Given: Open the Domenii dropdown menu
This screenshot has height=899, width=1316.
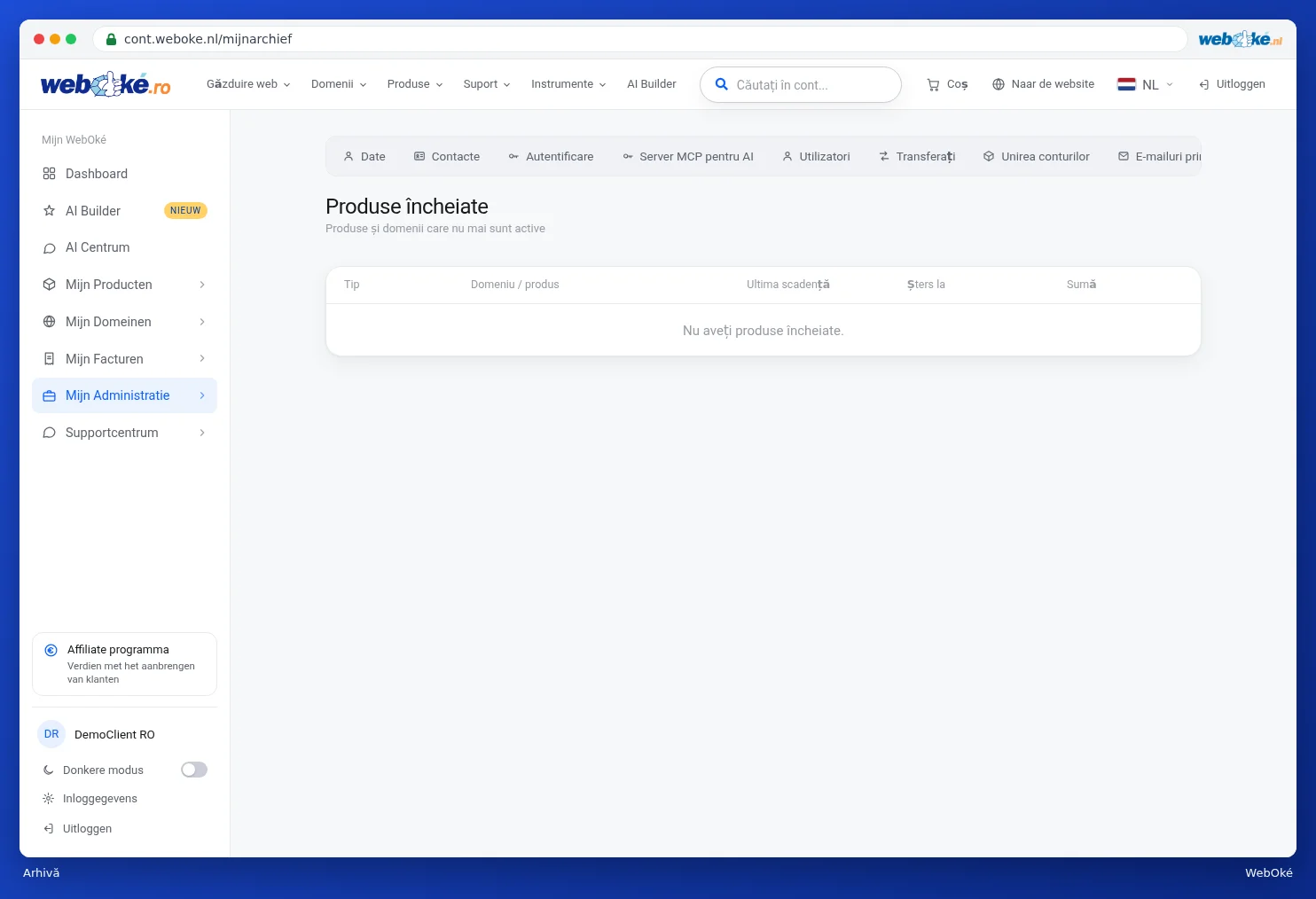Looking at the screenshot, I should point(339,84).
